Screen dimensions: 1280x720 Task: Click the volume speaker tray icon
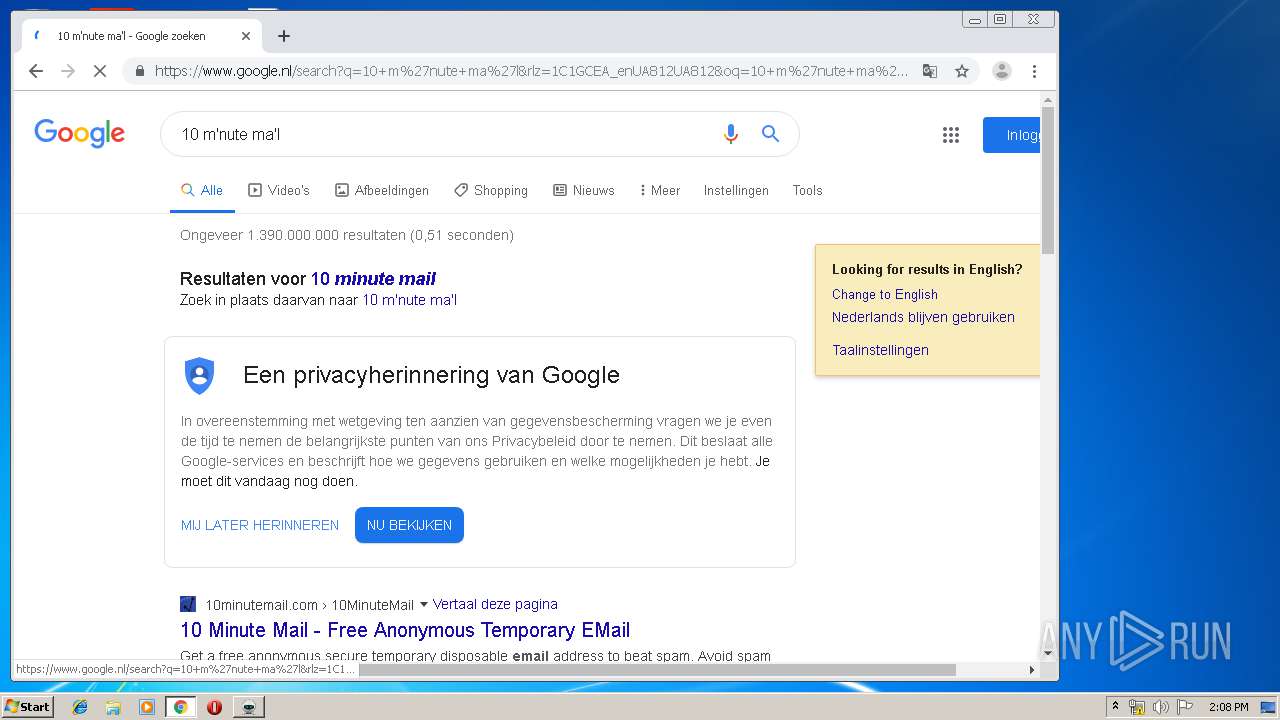1160,707
